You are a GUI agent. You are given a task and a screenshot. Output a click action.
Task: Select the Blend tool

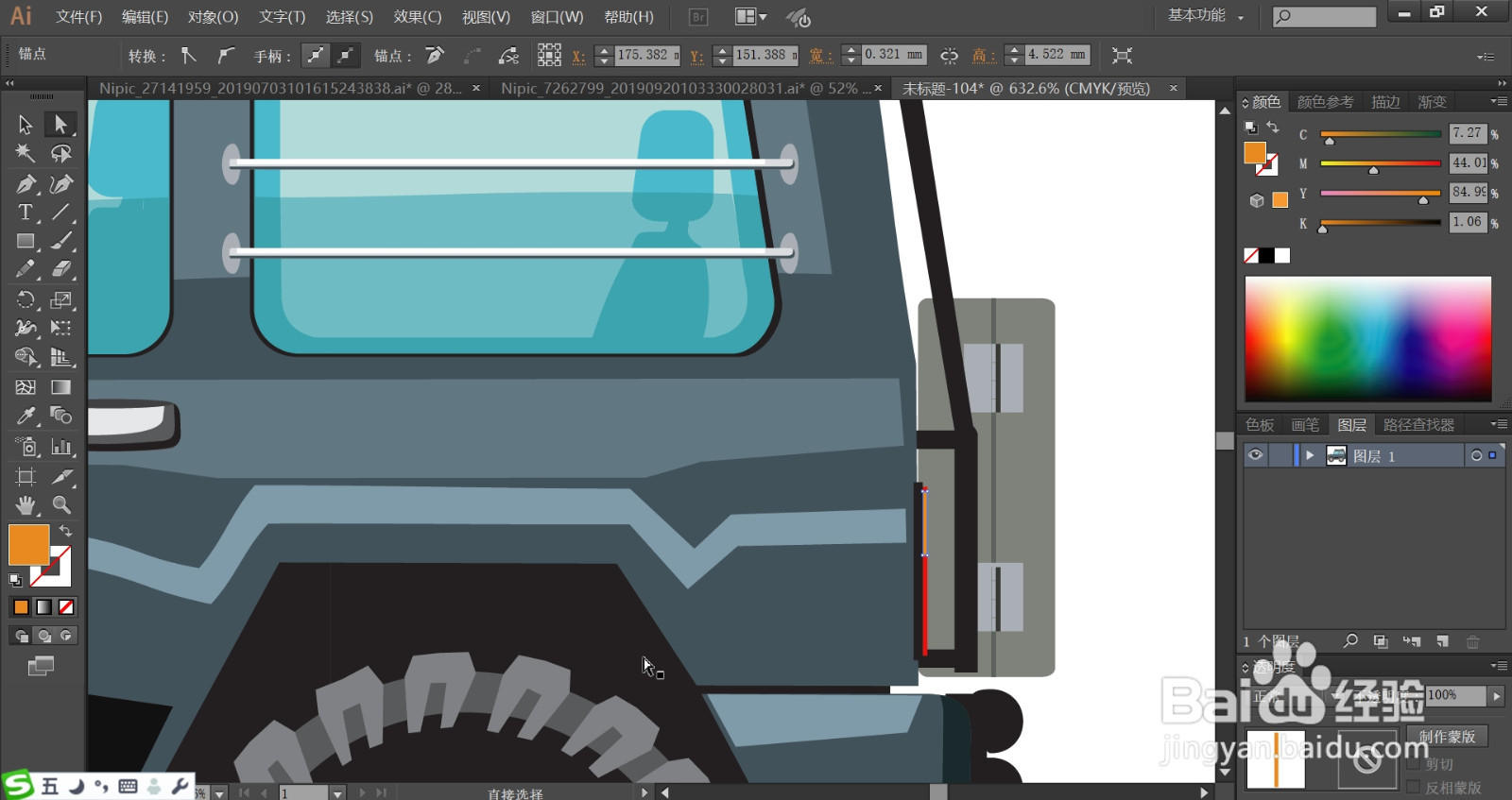pyautogui.click(x=60, y=416)
